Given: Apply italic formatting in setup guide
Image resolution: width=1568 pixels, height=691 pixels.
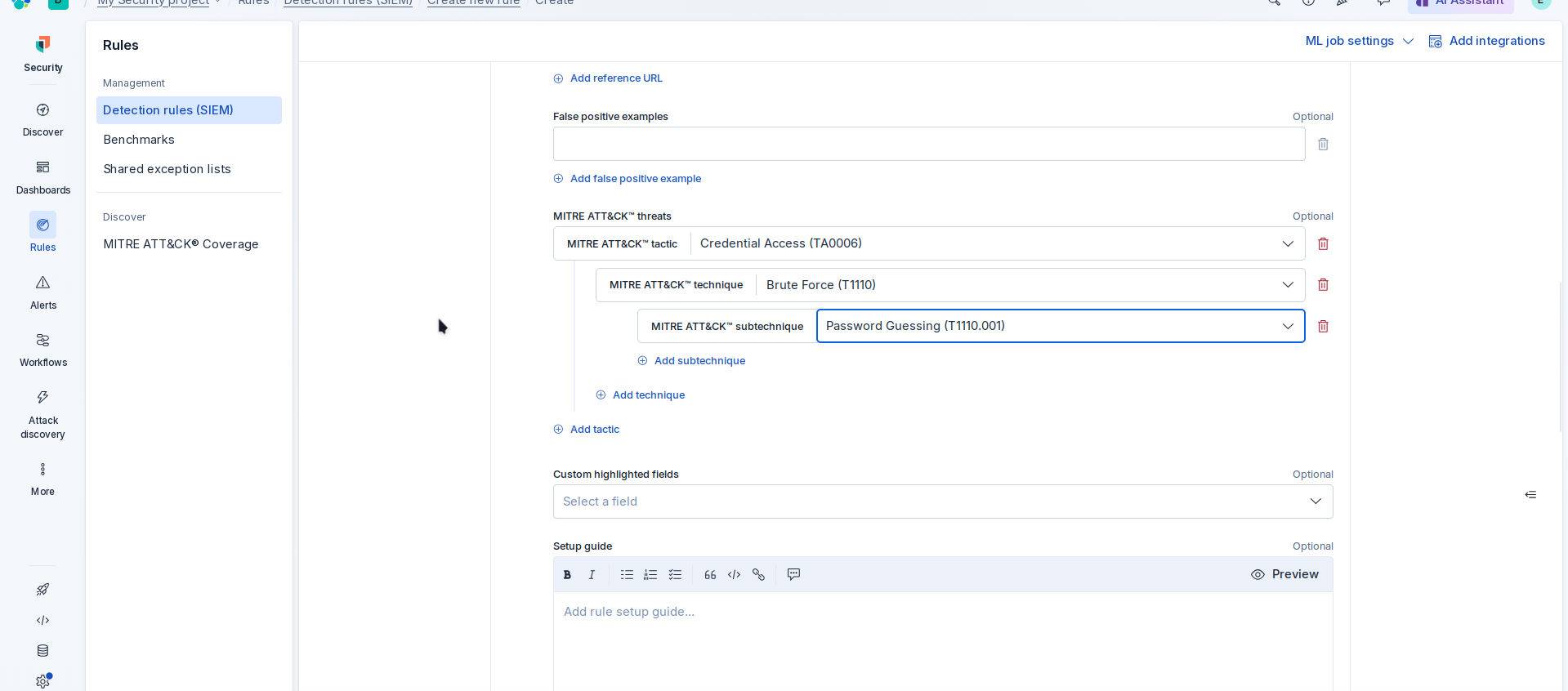Looking at the screenshot, I should pos(592,575).
